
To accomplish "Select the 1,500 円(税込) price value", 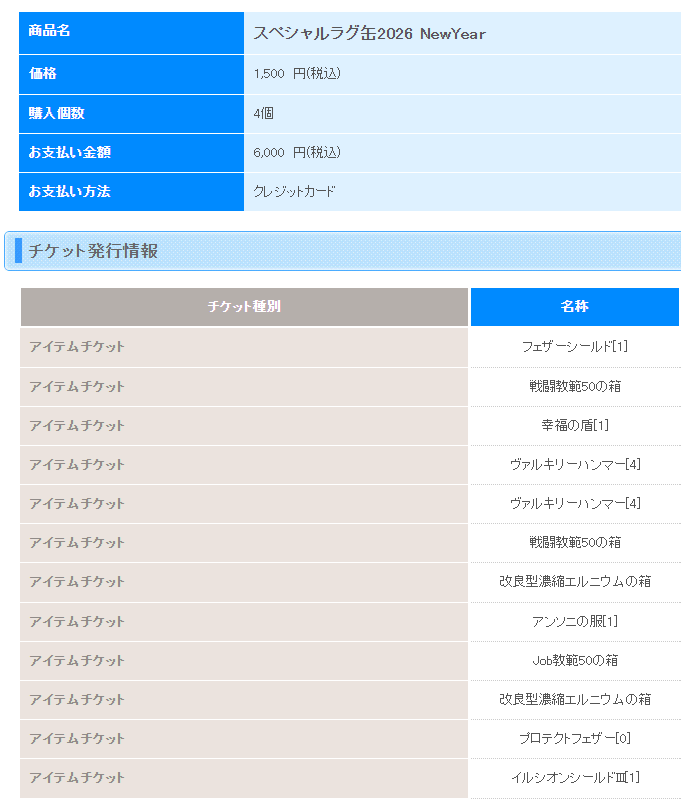I will pyautogui.click(x=297, y=74).
